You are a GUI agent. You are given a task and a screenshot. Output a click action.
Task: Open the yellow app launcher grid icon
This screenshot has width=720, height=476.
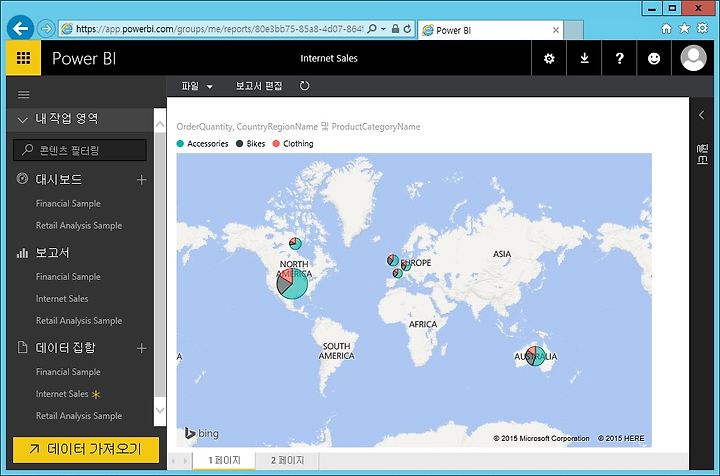click(23, 58)
